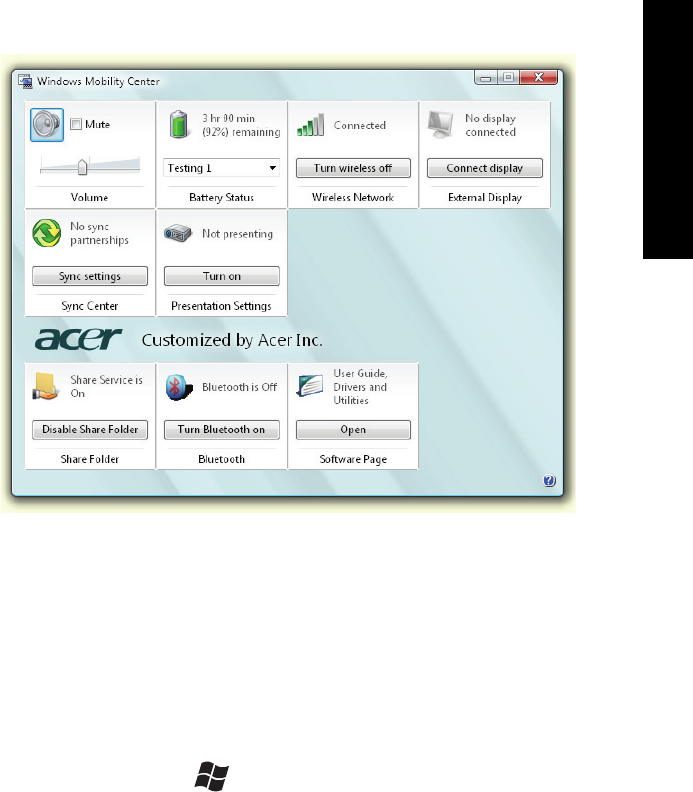The image size is (693, 792).
Task: Open the Software Page
Action: 353,430
